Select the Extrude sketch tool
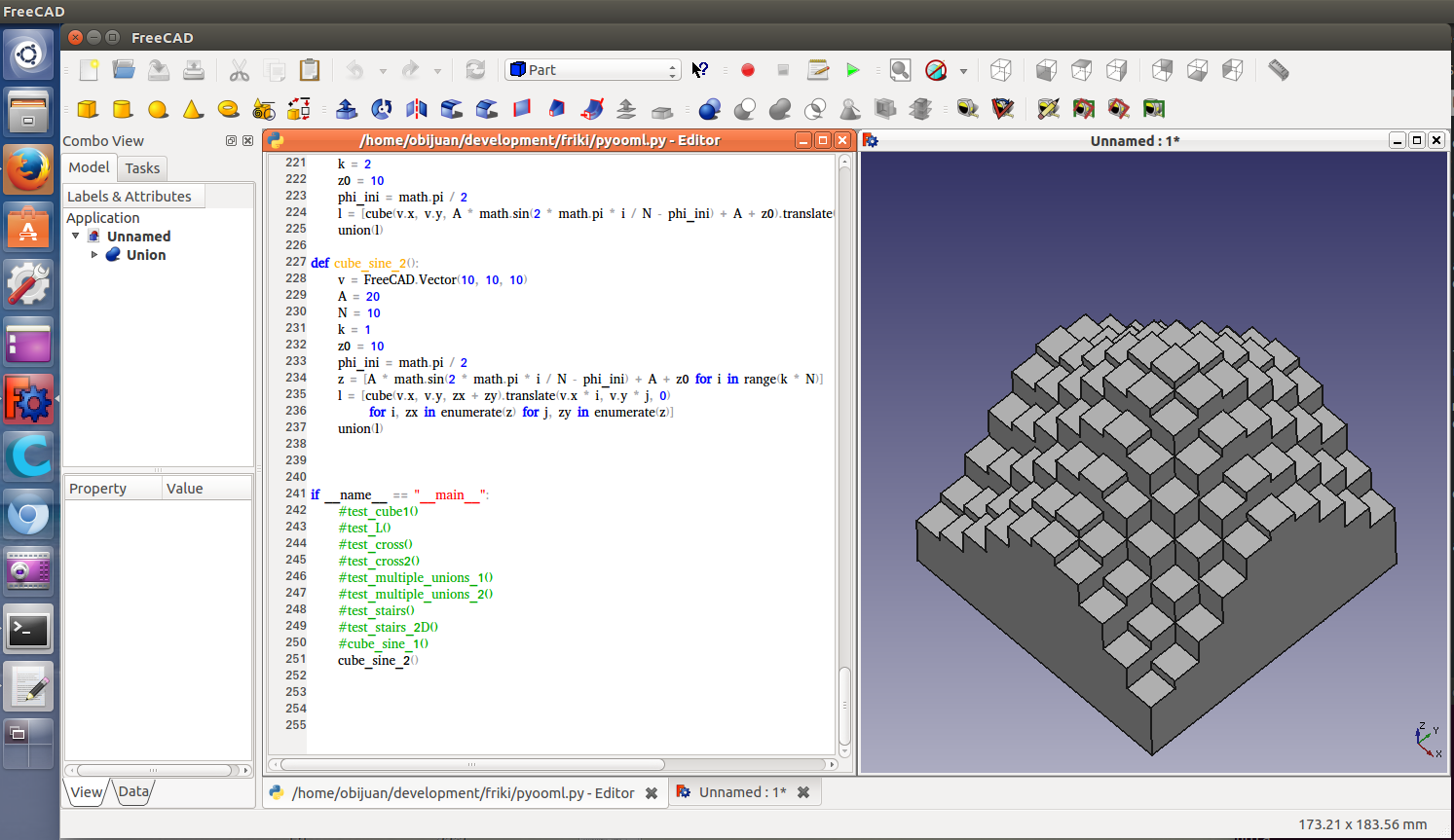The height and width of the screenshot is (840, 1454). pos(346,109)
